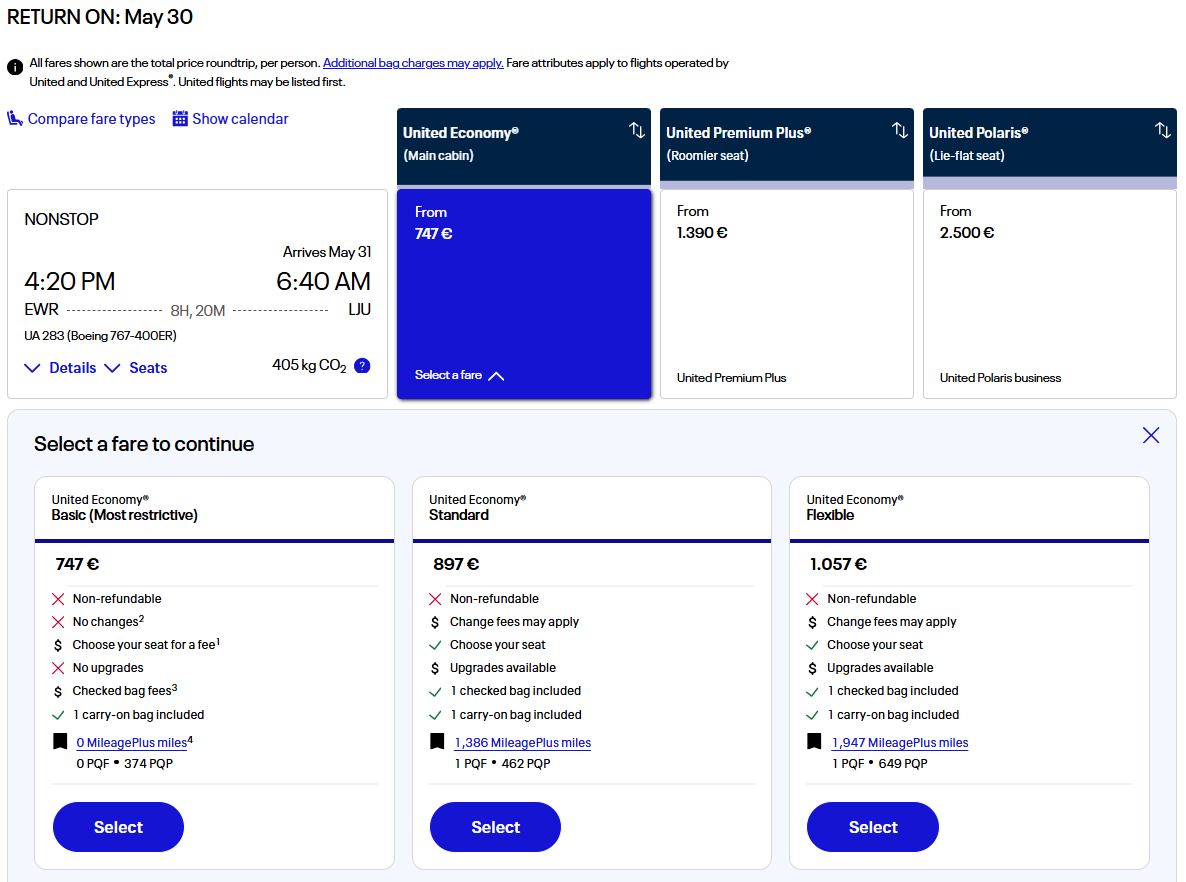Screen dimensions: 1186x882
Task: Click X icon beside No changes
Action: pos(57,622)
